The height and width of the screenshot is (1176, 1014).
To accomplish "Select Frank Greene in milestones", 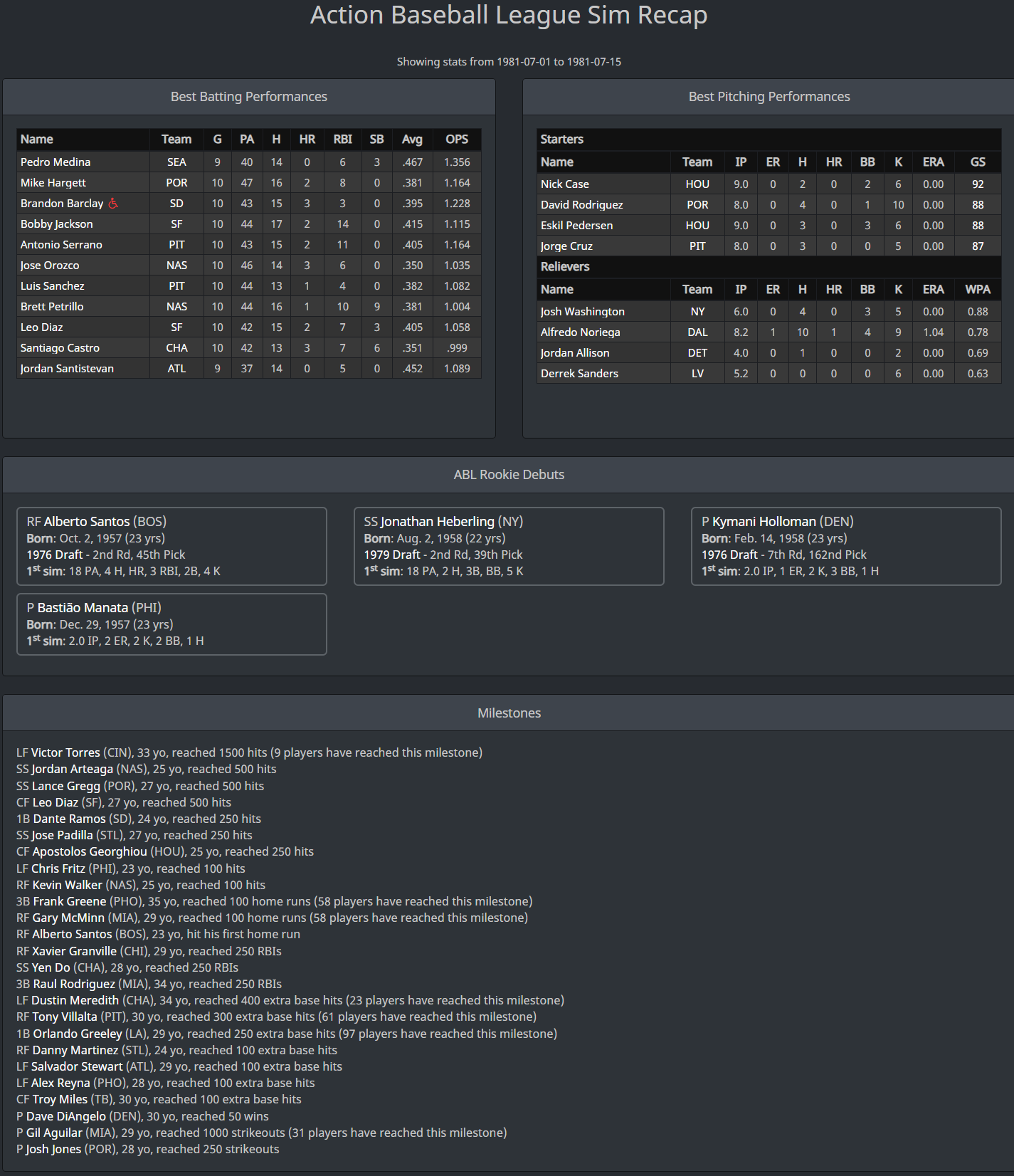I will 70,902.
